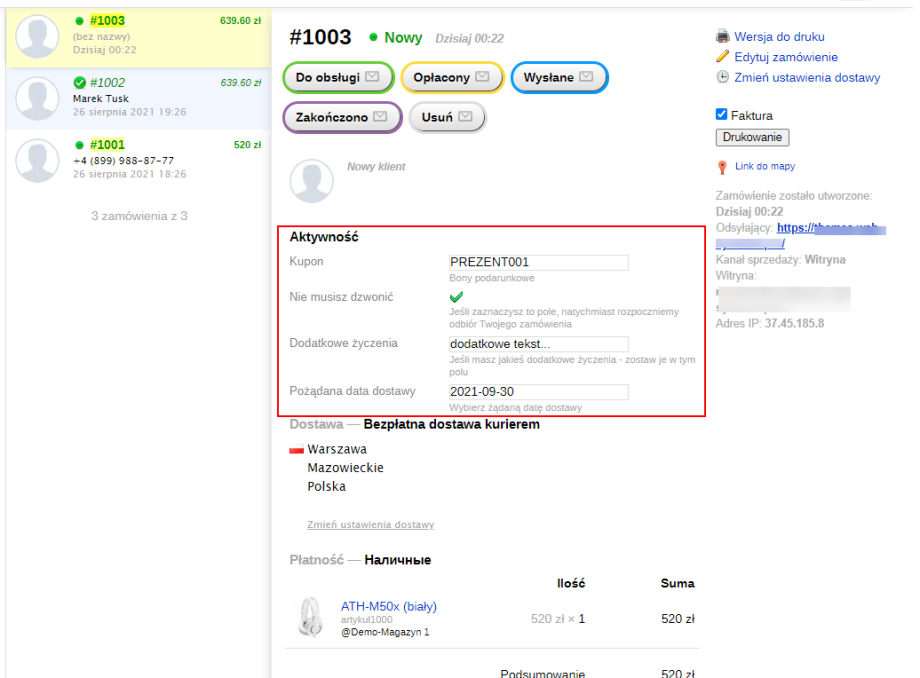This screenshot has width=920, height=678.
Task: Toggle the green Nie musisz dzwonić checkmark
Action: [x=457, y=297]
